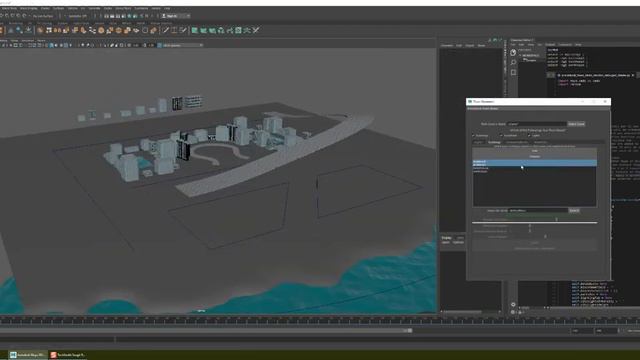Toggle rightmost checkbox under Town Generator question
This screenshot has height=360, width=640.
click(x=530, y=136)
